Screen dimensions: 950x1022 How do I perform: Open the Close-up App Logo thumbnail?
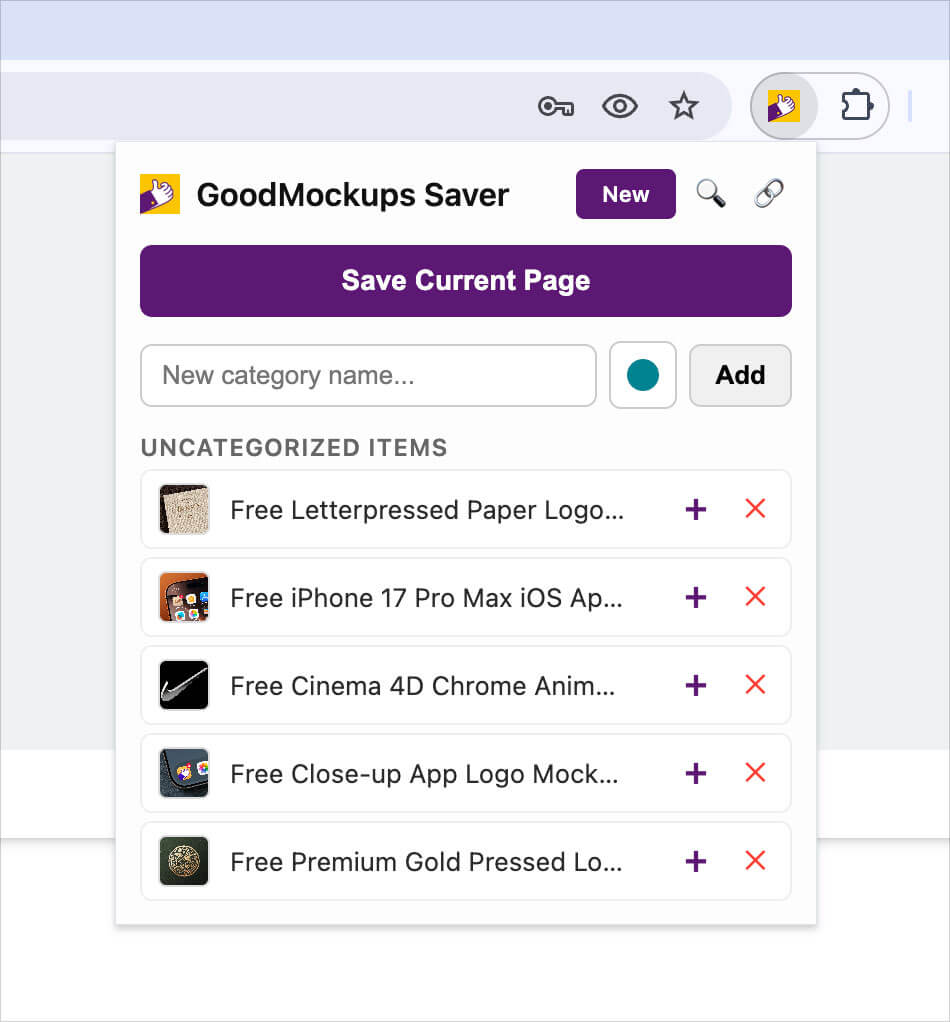click(184, 773)
